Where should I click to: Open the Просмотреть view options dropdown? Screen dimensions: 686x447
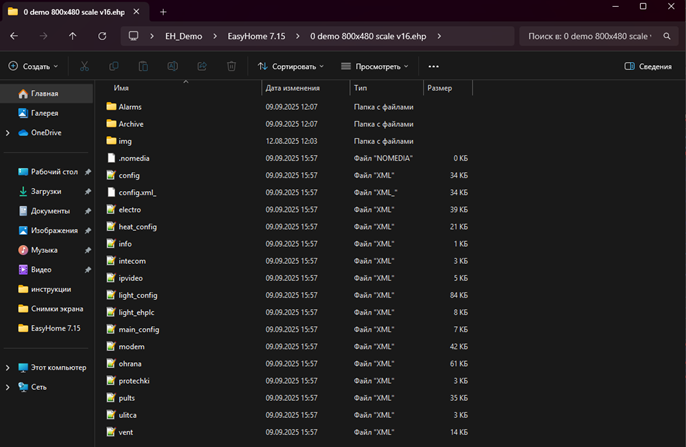(375, 66)
